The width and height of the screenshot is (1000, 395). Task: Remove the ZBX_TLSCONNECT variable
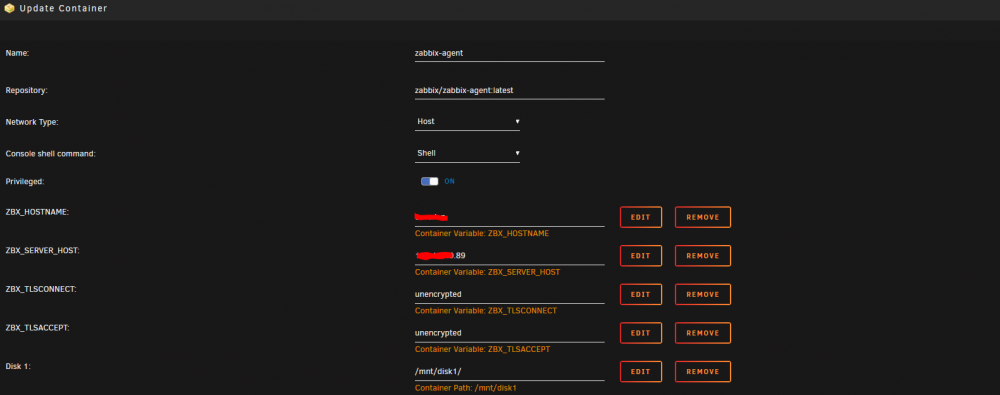[702, 294]
